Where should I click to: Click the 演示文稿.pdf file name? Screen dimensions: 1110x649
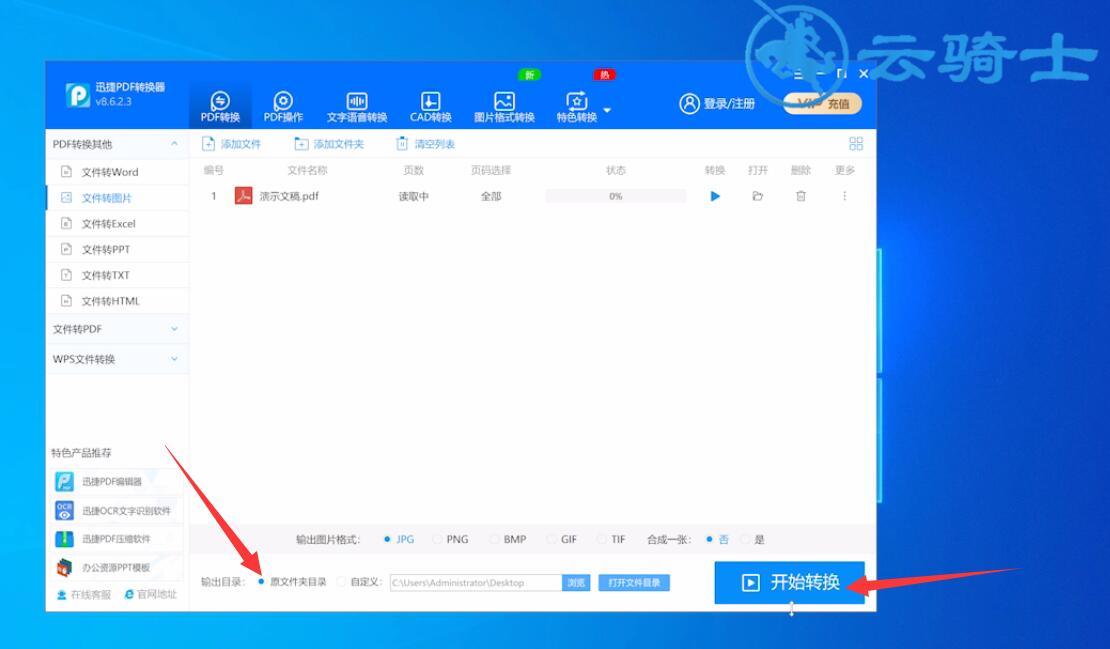click(289, 196)
